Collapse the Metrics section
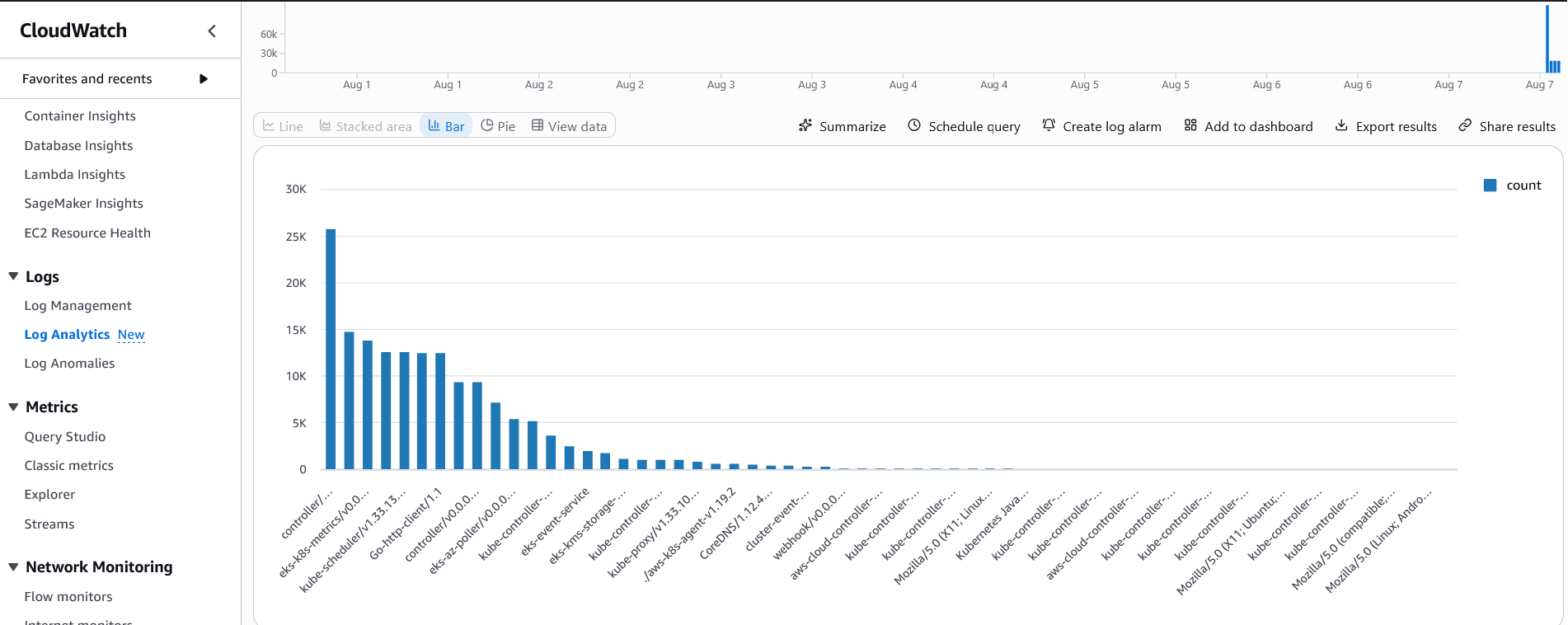This screenshot has height=625, width=1568. click(13, 406)
